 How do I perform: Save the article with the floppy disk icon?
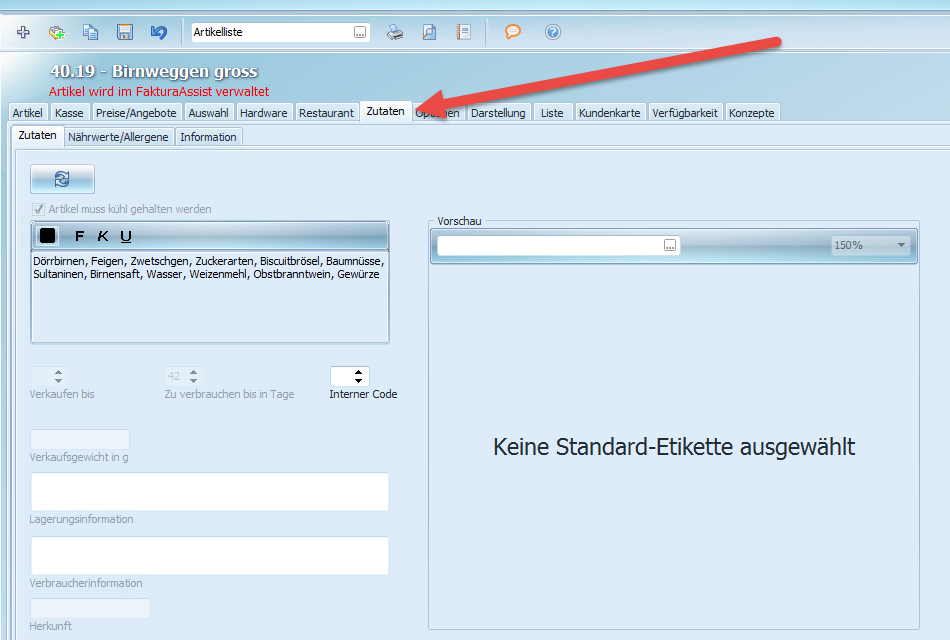click(125, 32)
